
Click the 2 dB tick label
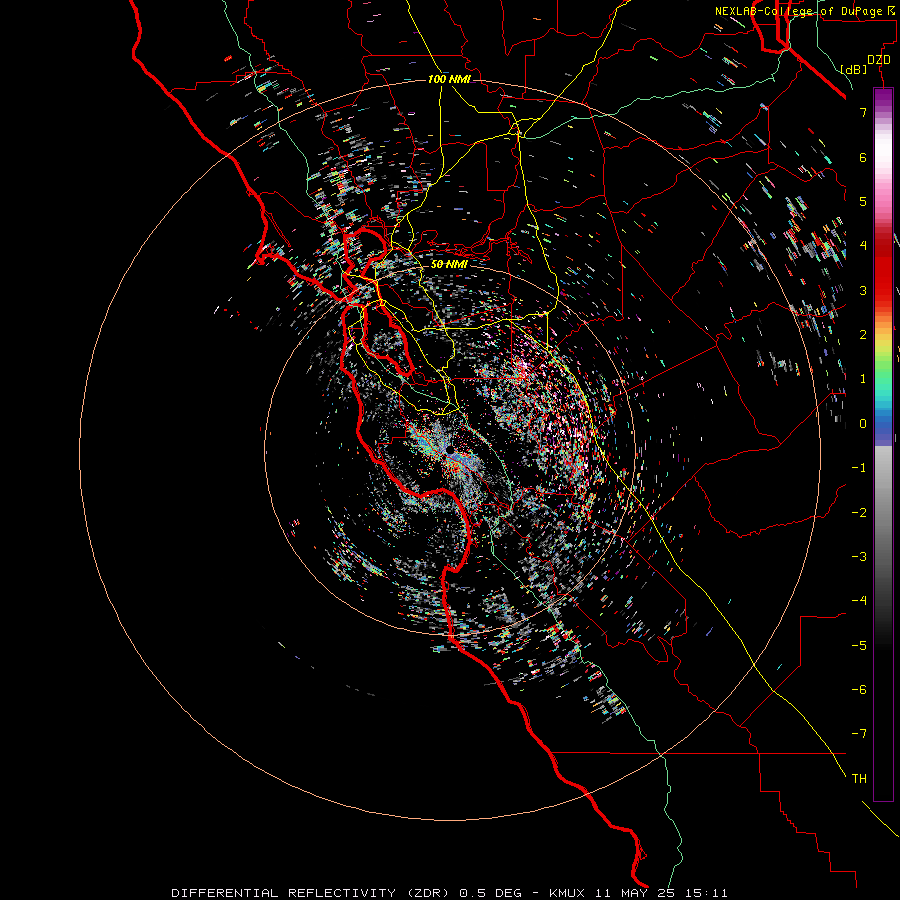863,335
